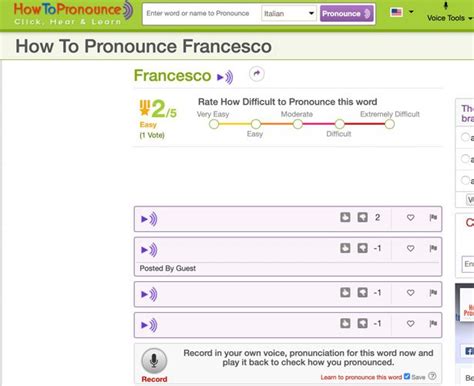474x386 pixels.
Task: Click the purple Pronounce button
Action: pyautogui.click(x=346, y=14)
